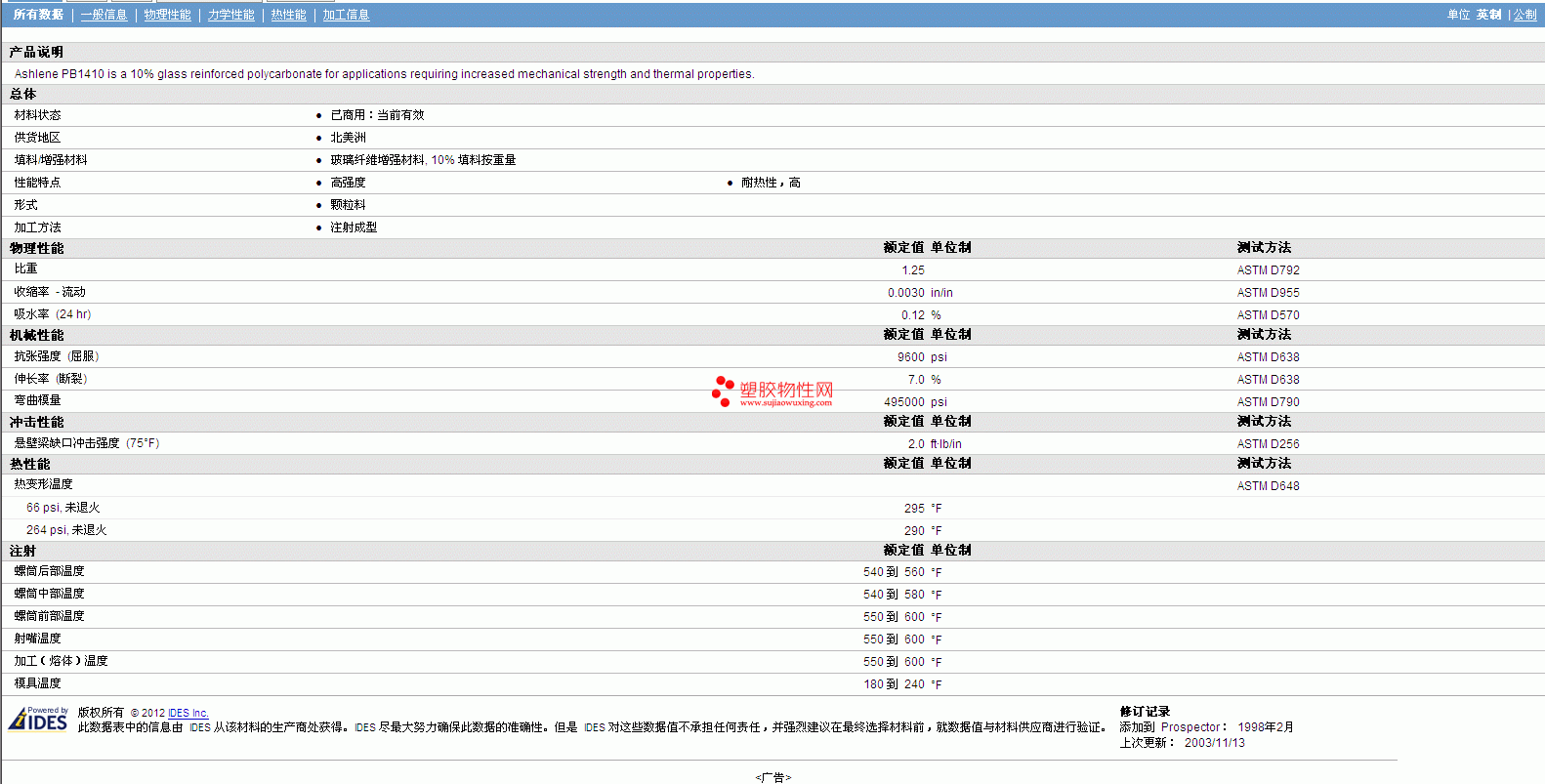Click the 产品说明 section header

[36, 52]
